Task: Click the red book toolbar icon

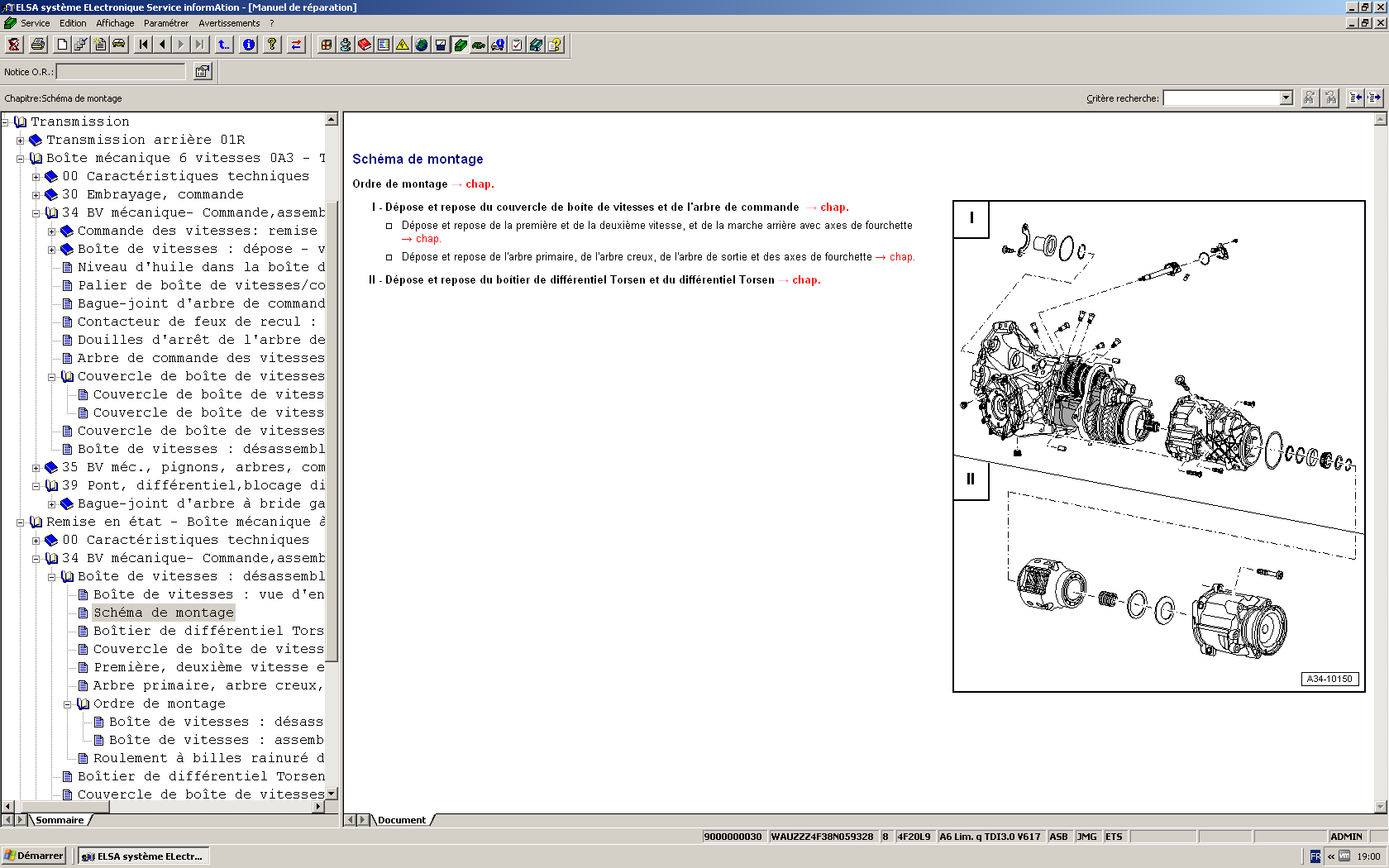Action: click(x=365, y=45)
